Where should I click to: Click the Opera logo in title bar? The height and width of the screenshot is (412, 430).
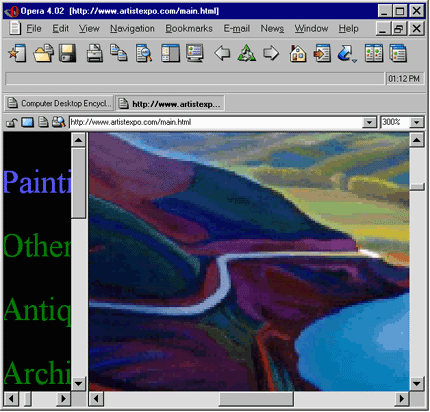click(11, 11)
